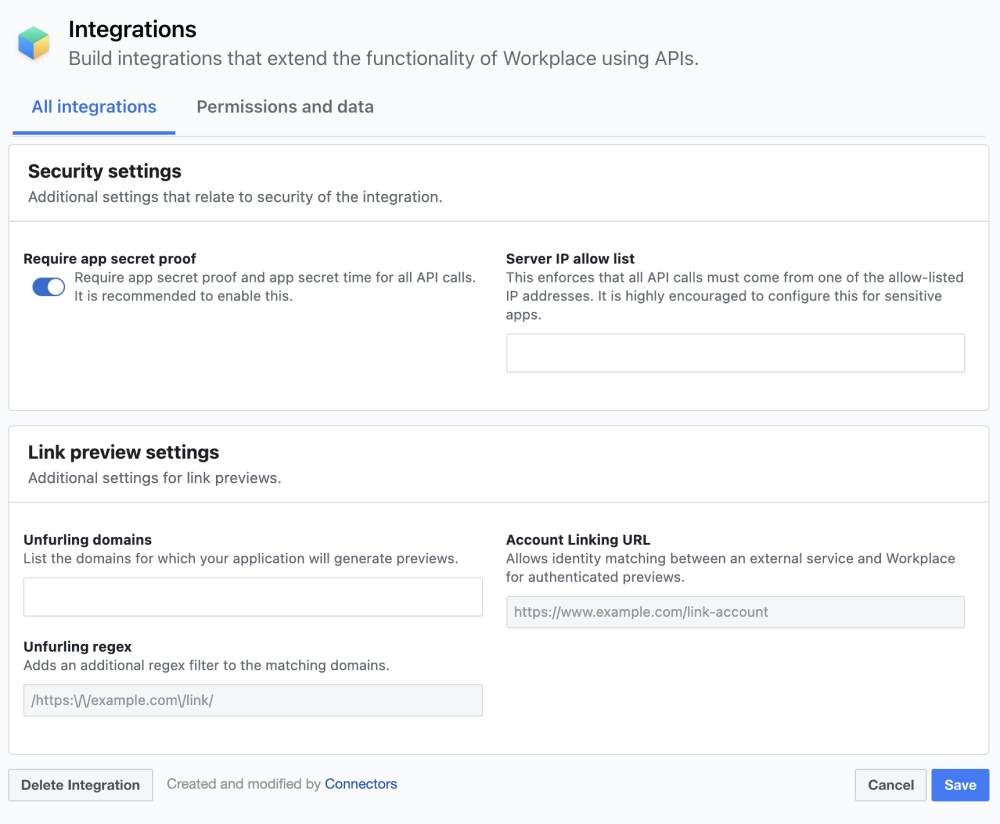
Task: Click the Integrations page title
Action: click(x=132, y=30)
